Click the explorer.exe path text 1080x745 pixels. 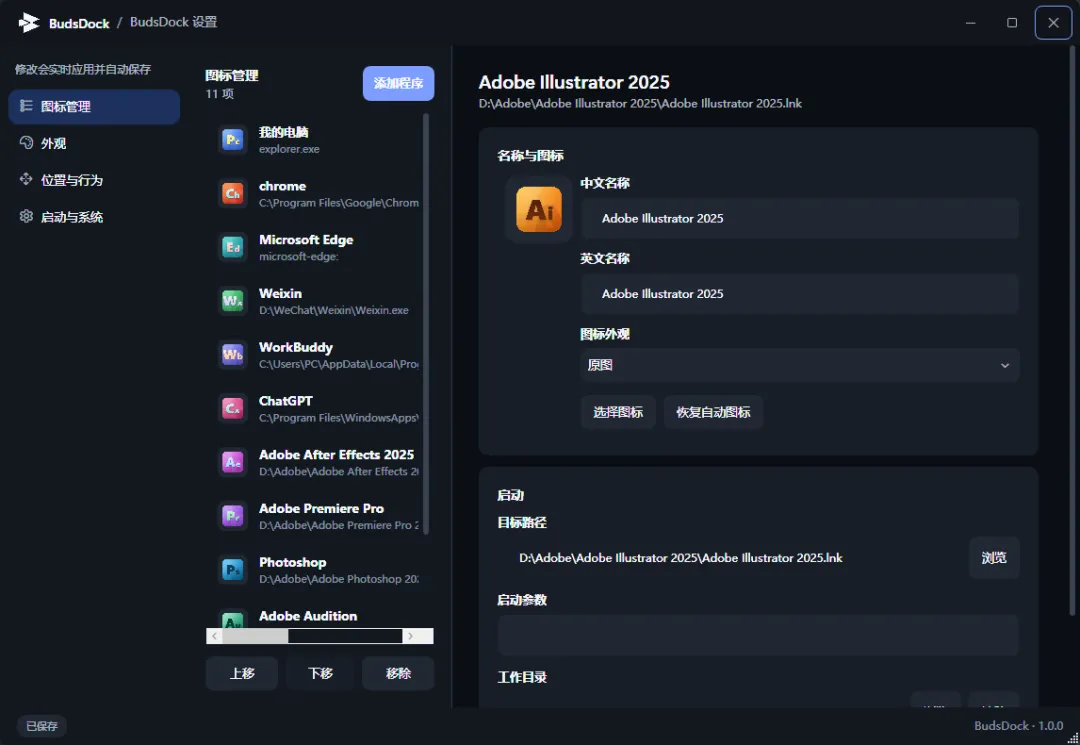289,149
